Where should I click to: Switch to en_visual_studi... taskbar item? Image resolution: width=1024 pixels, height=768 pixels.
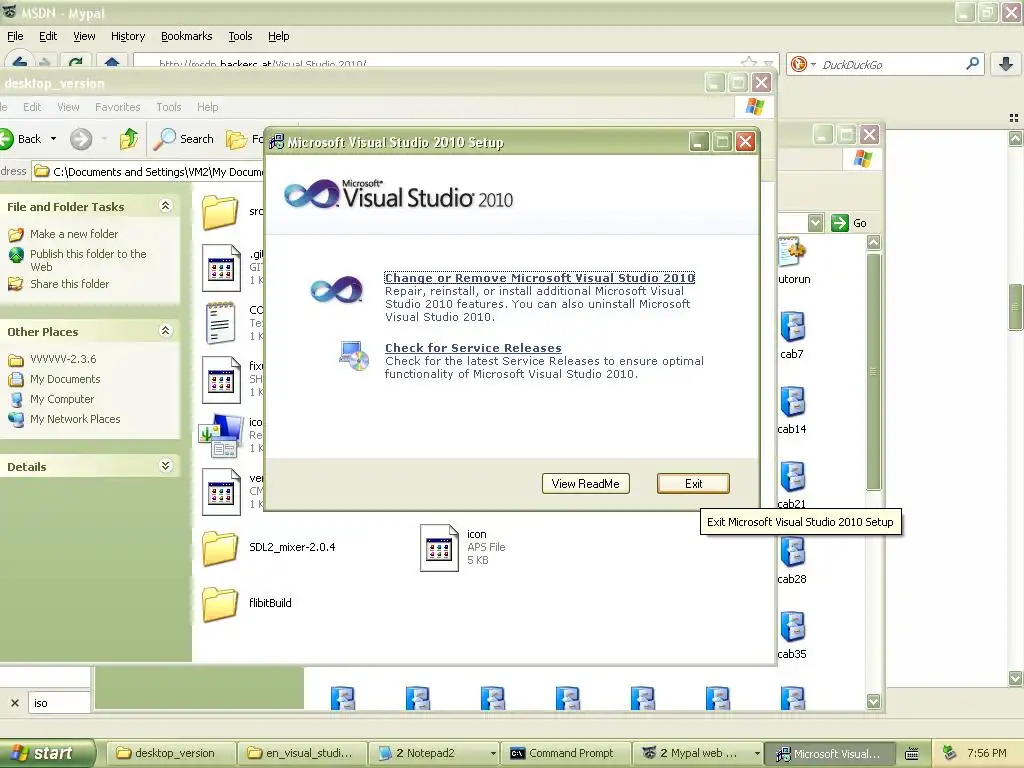[x=301, y=753]
